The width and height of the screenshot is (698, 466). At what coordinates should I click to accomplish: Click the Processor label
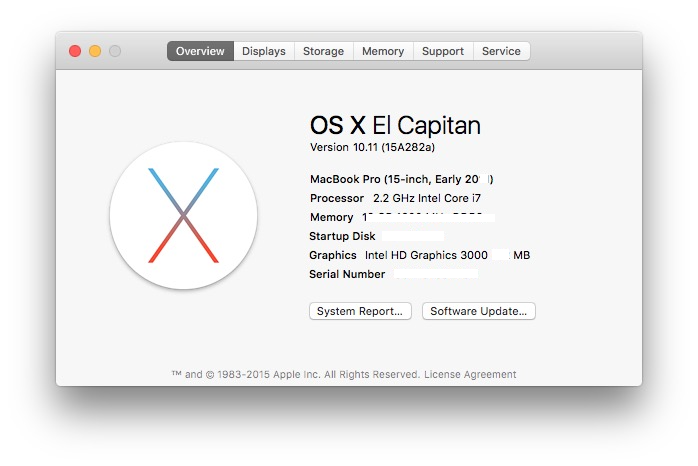(x=337, y=198)
